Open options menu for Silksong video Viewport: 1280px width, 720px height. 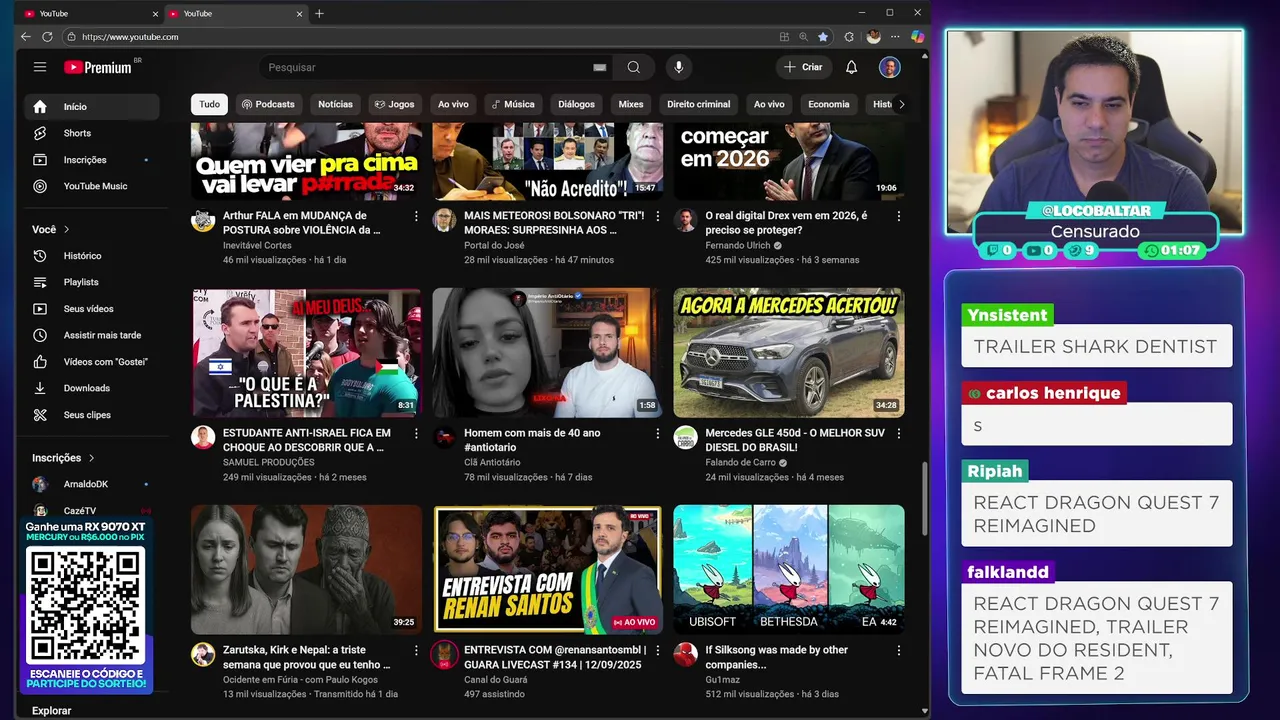898,651
